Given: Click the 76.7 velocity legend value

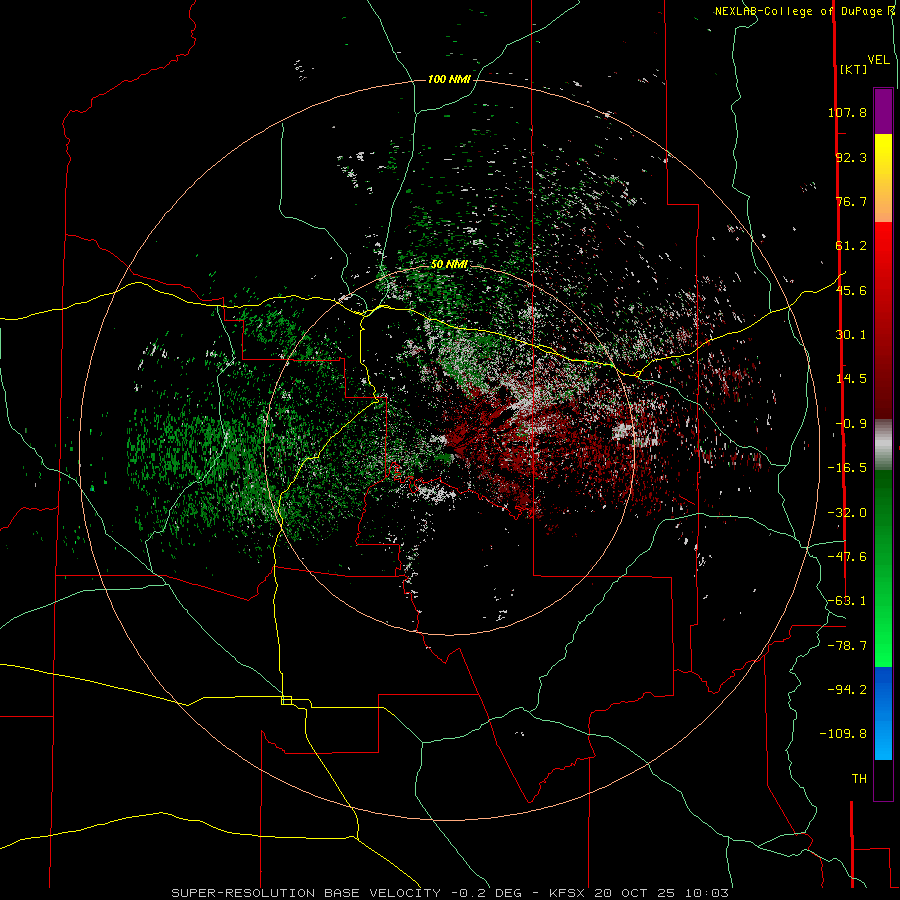Looking at the screenshot, I should coord(851,201).
